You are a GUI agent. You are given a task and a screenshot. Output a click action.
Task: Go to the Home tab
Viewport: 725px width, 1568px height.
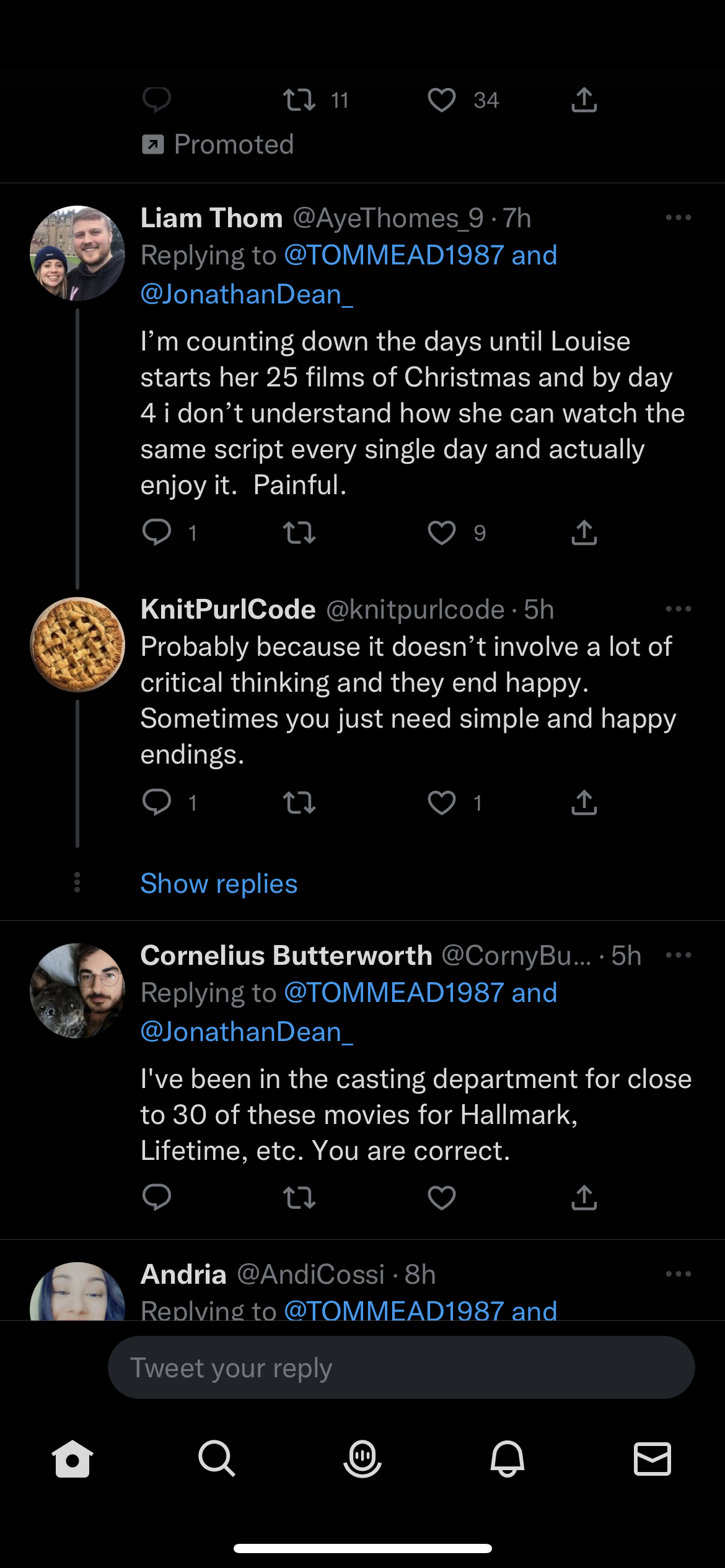(72, 1458)
